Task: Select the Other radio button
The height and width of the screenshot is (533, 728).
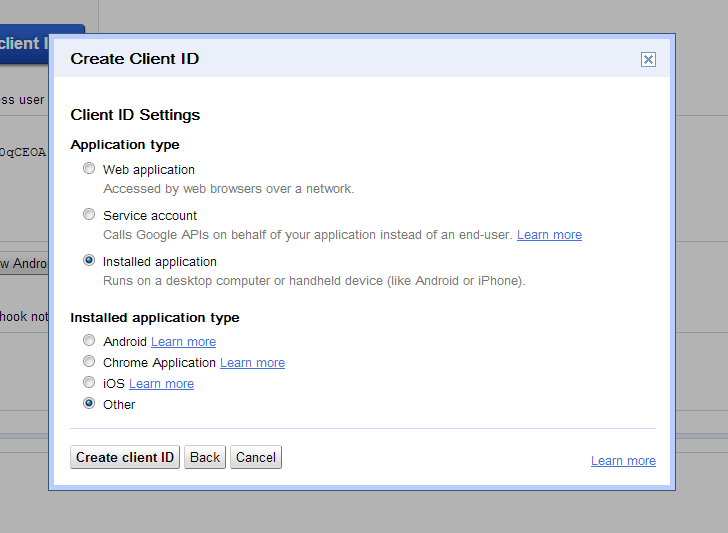Action: 89,404
